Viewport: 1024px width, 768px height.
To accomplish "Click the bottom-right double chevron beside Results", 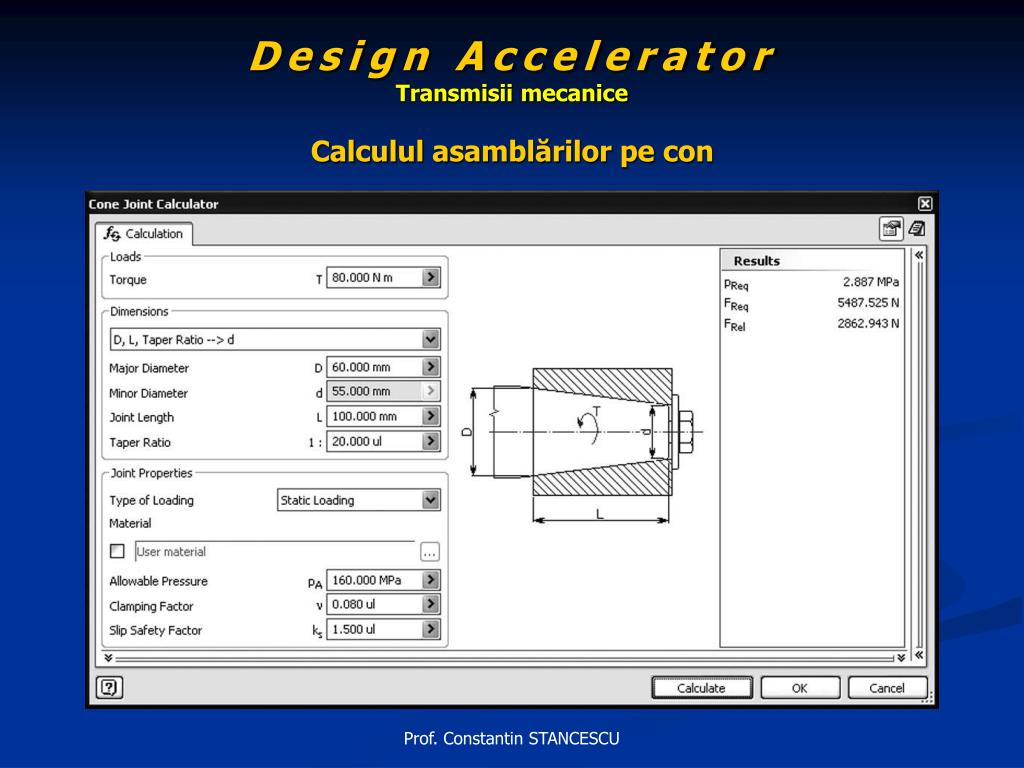I will pos(919,654).
